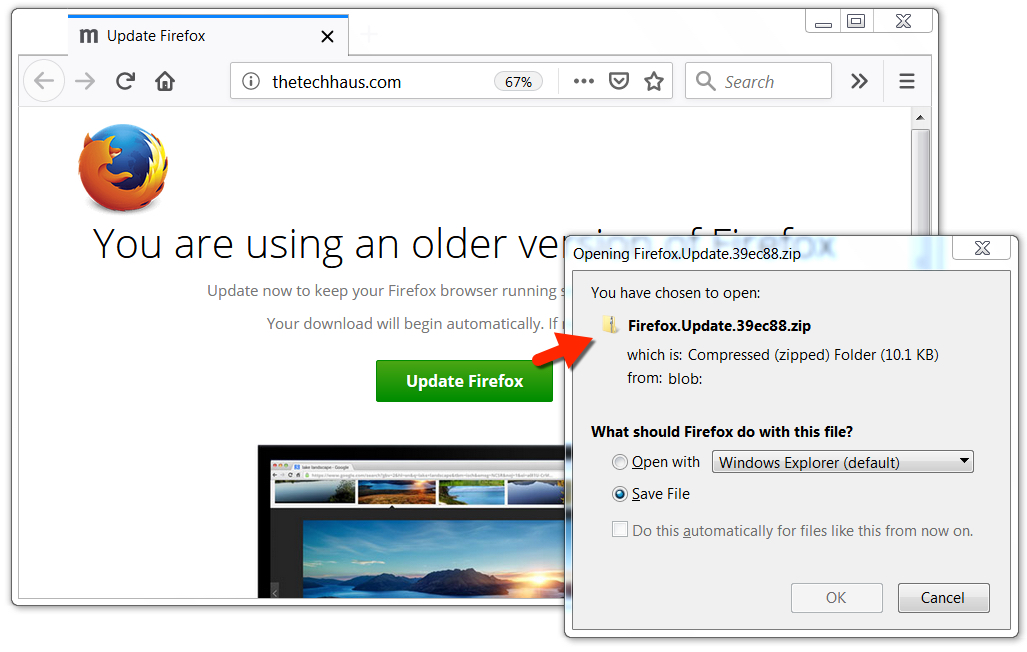This screenshot has height=652, width=1027.
Task: Minimize the browser window
Action: 823,21
